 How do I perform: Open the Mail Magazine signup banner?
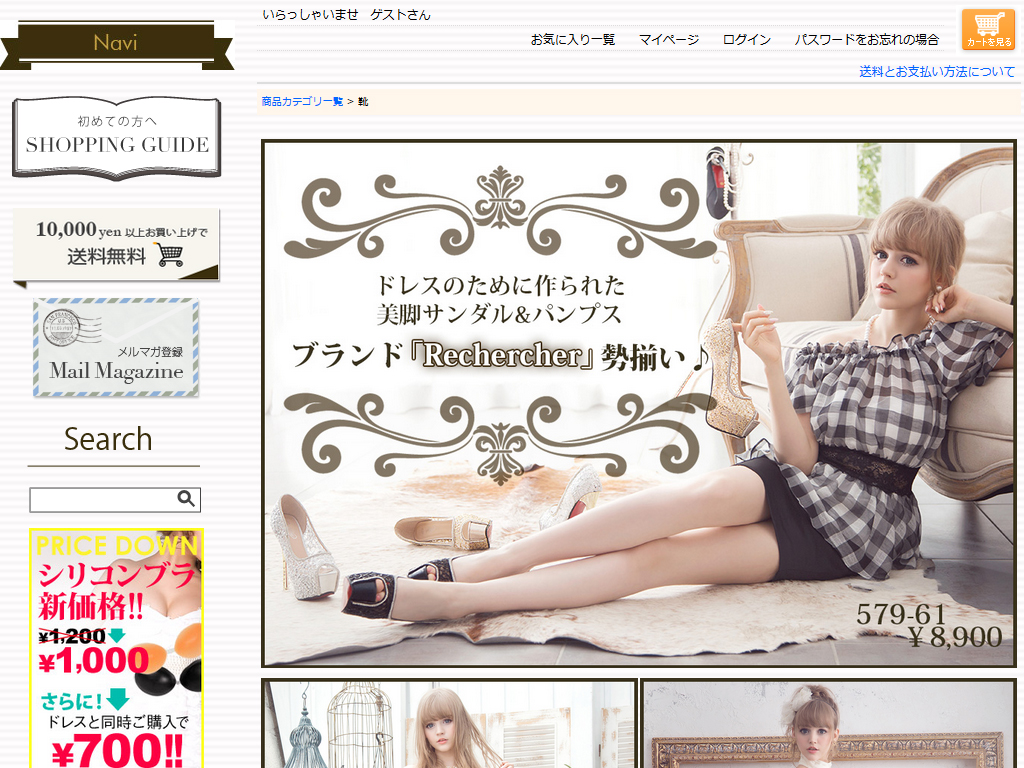(x=116, y=347)
